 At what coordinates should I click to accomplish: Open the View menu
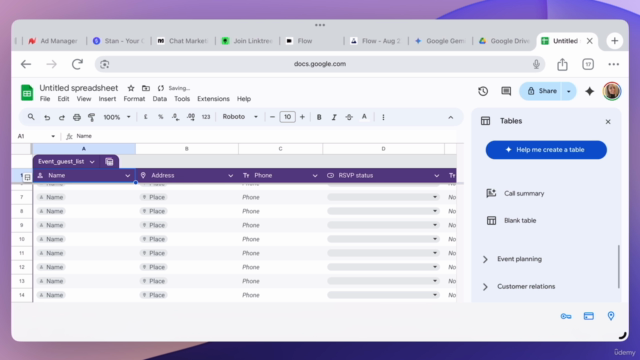[x=84, y=99]
